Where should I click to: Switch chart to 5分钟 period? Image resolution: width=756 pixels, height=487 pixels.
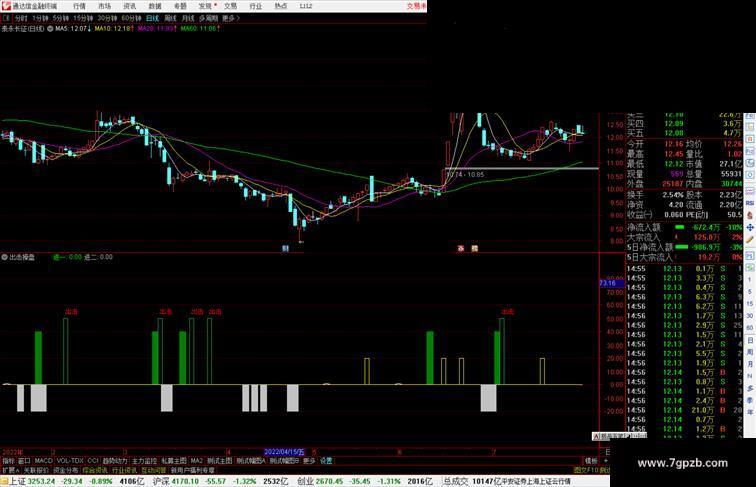click(60, 18)
